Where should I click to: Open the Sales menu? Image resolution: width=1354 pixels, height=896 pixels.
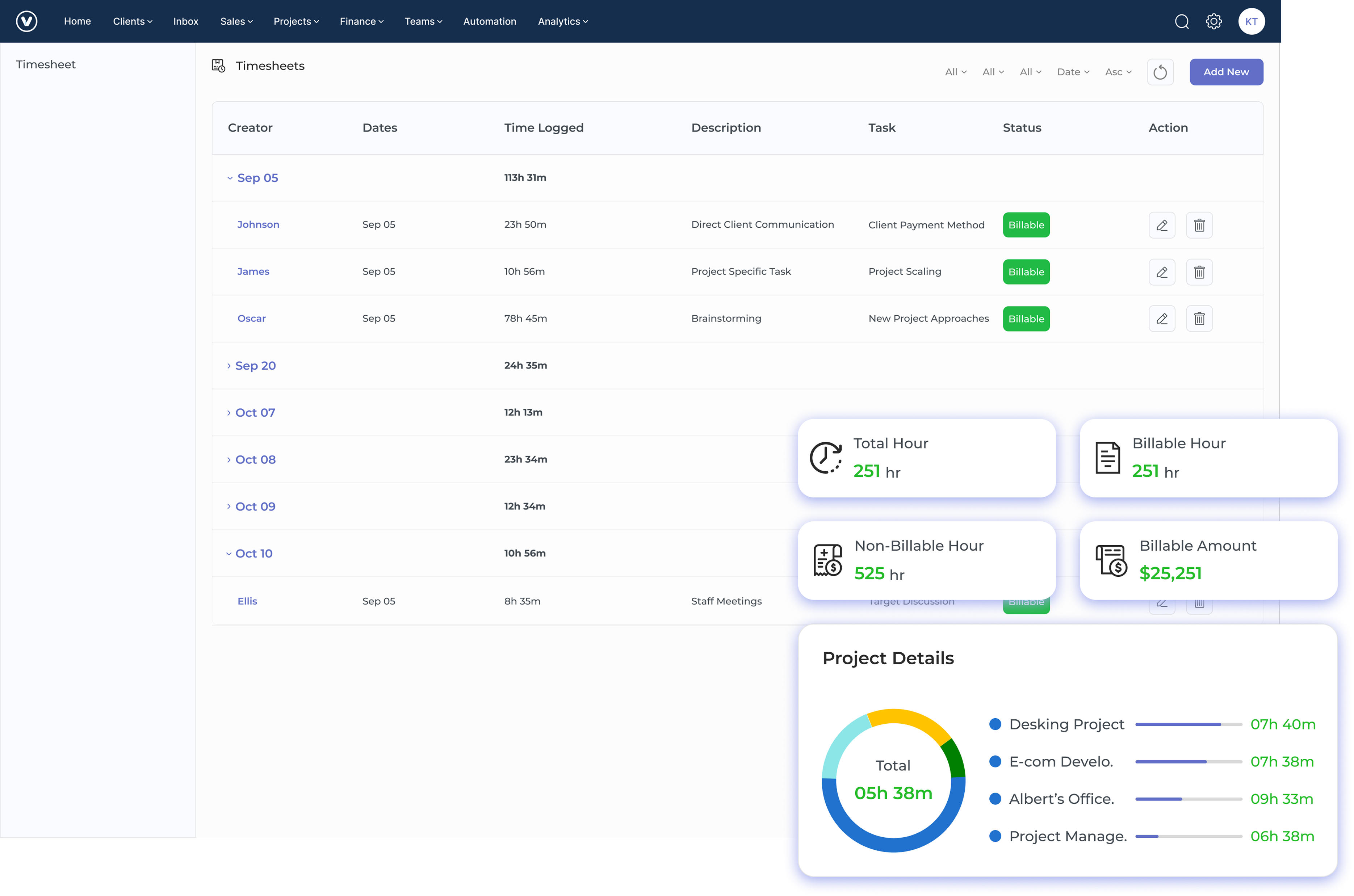236,21
